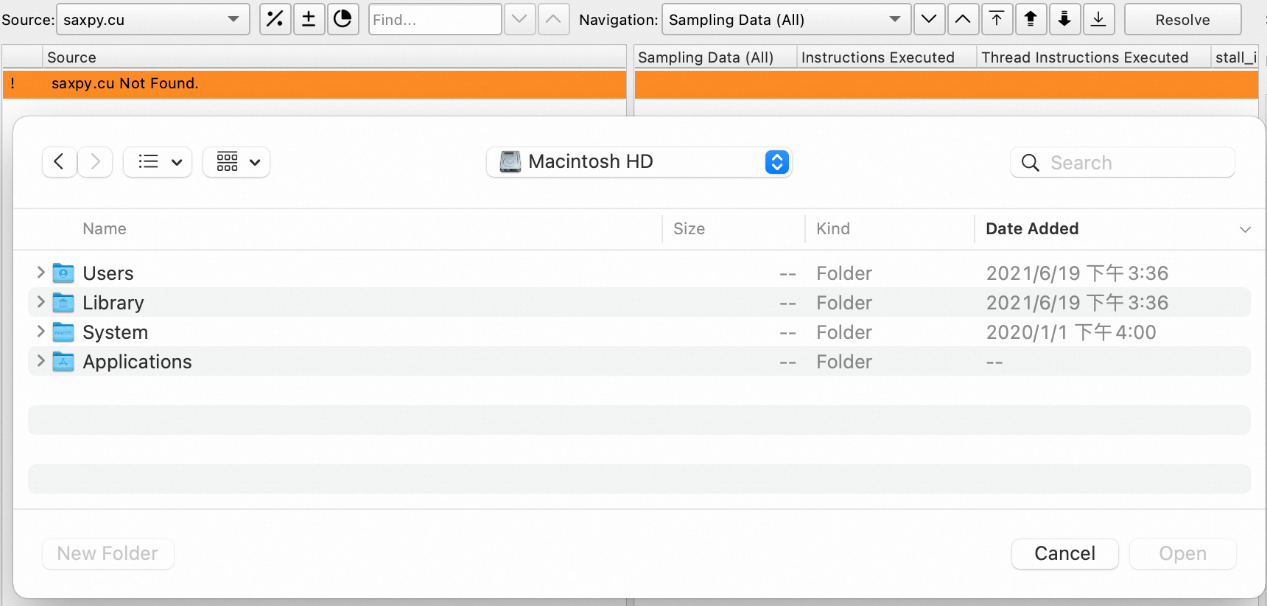Sort by the Date Added column header
Screen dimensions: 1267x606
pyautogui.click(x=1032, y=229)
